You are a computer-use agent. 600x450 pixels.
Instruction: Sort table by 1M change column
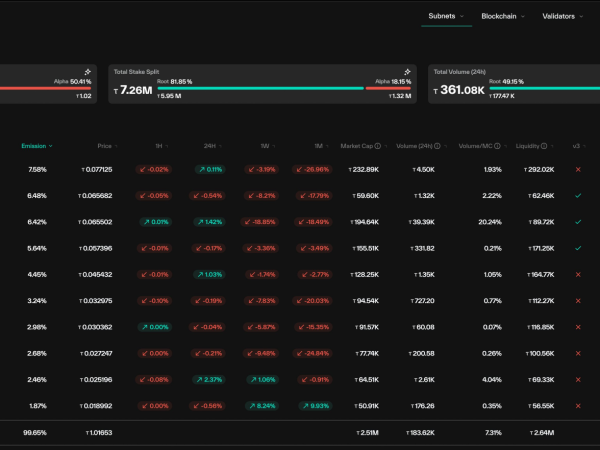(x=321, y=146)
